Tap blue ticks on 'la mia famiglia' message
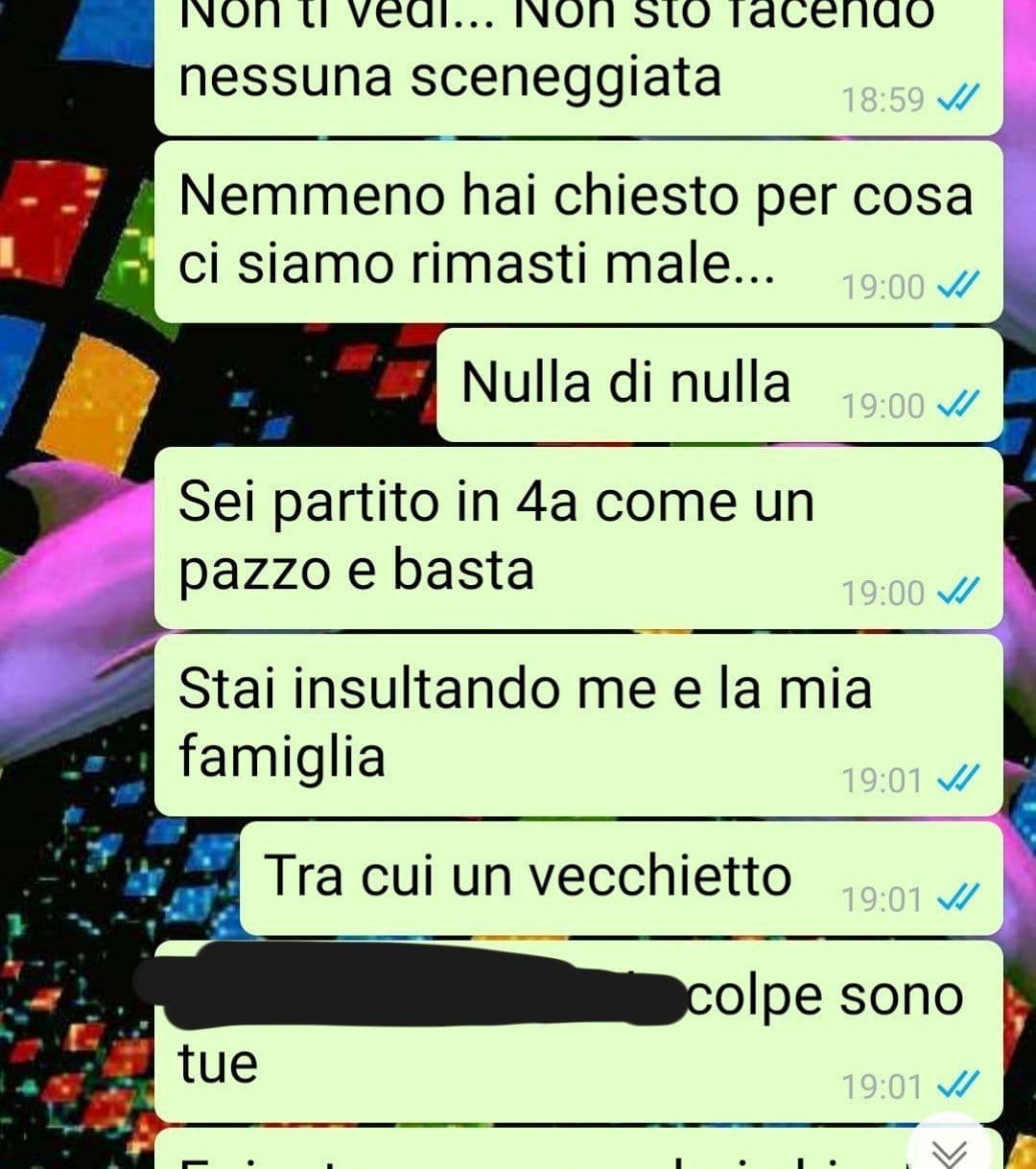 pyautogui.click(x=956, y=780)
